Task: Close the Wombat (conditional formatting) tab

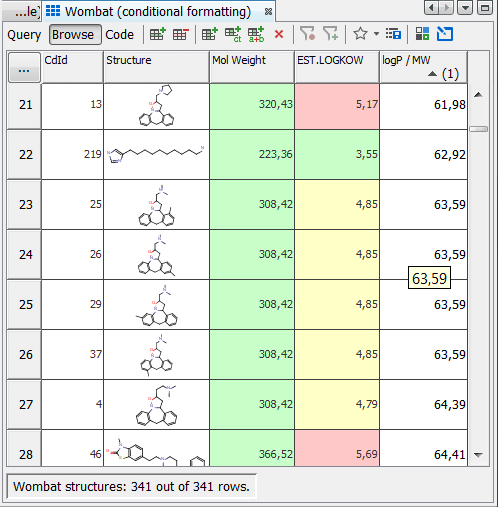Action: (268, 12)
